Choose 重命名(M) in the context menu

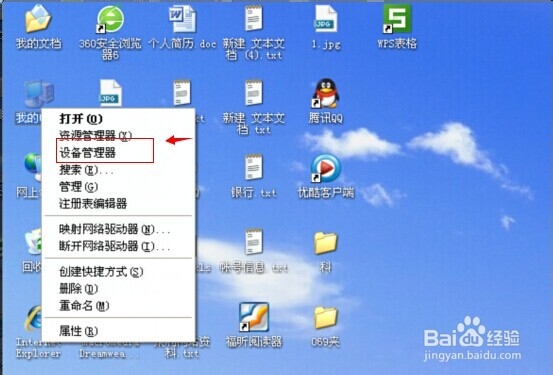[118, 306]
